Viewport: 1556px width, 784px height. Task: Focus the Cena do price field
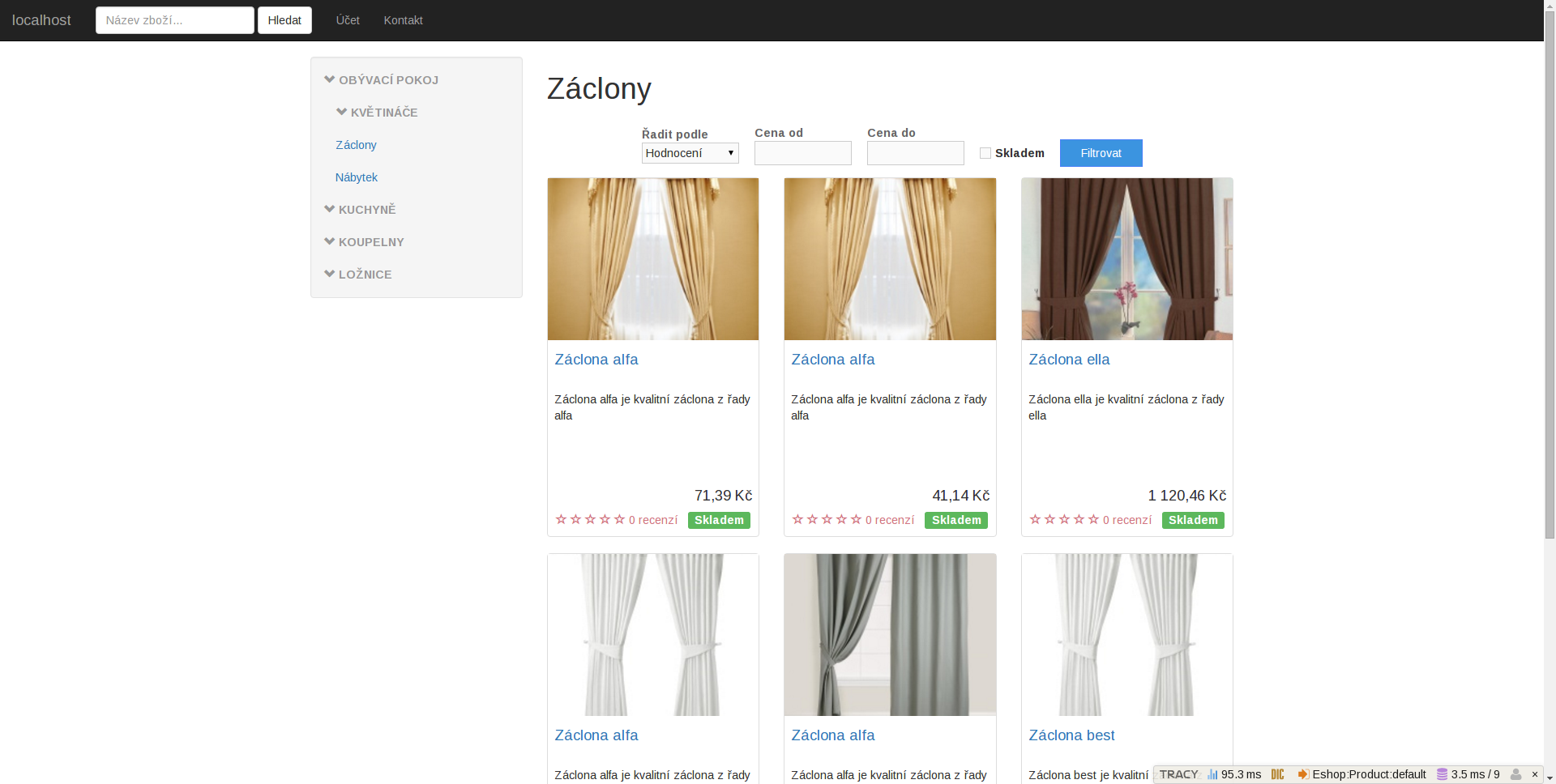click(915, 153)
